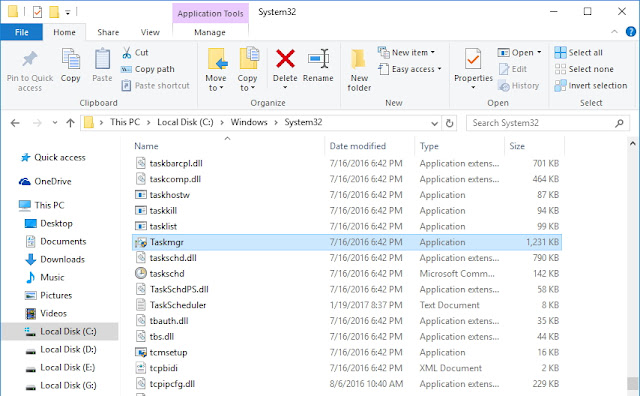
Task: Select the Taskmgr application file
Action: [347, 242]
